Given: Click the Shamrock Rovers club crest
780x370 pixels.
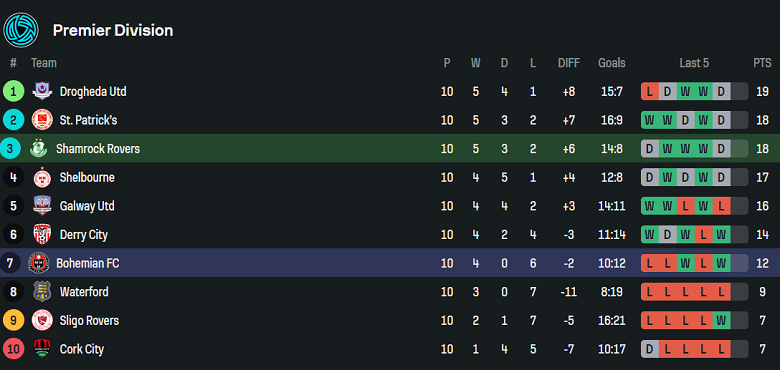Looking at the screenshot, I should coord(38,149).
